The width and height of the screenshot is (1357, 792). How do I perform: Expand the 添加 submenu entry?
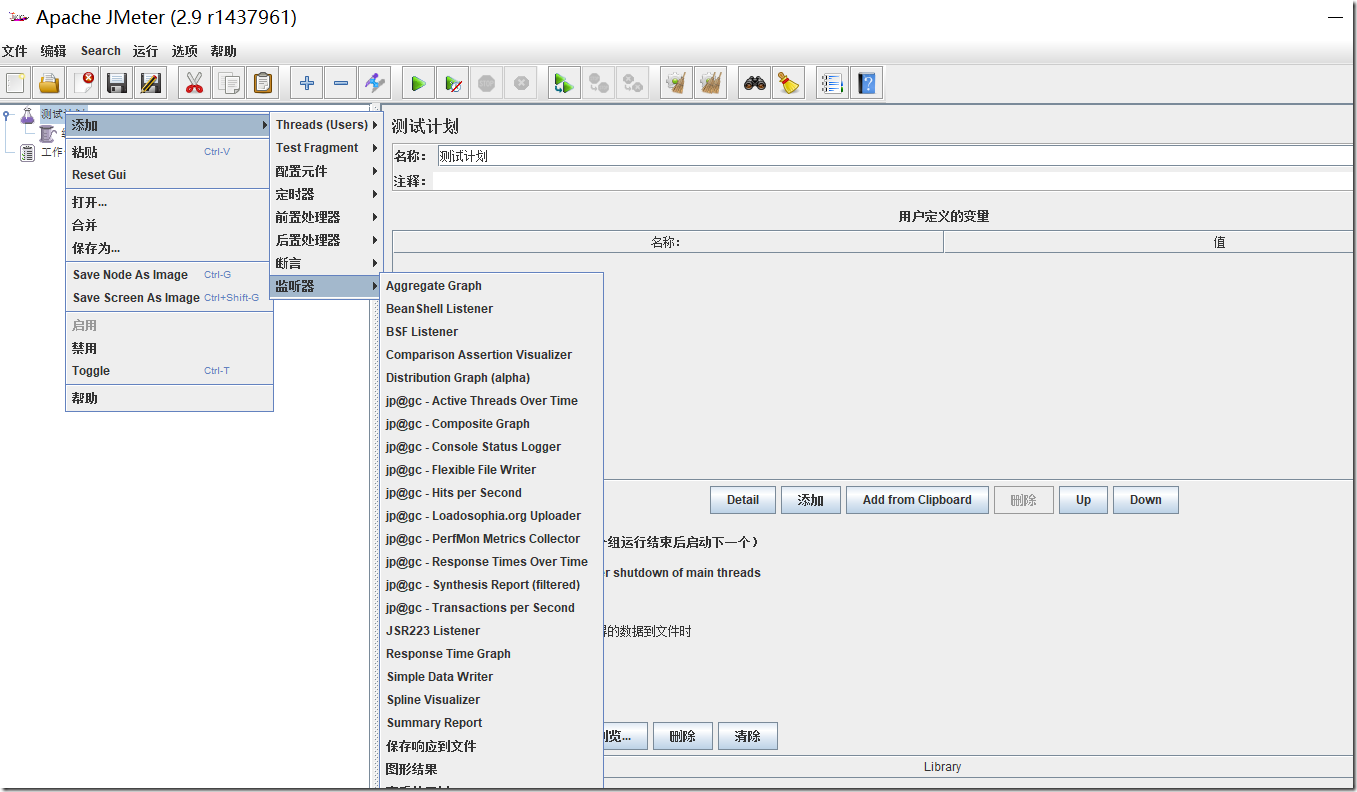pos(169,125)
